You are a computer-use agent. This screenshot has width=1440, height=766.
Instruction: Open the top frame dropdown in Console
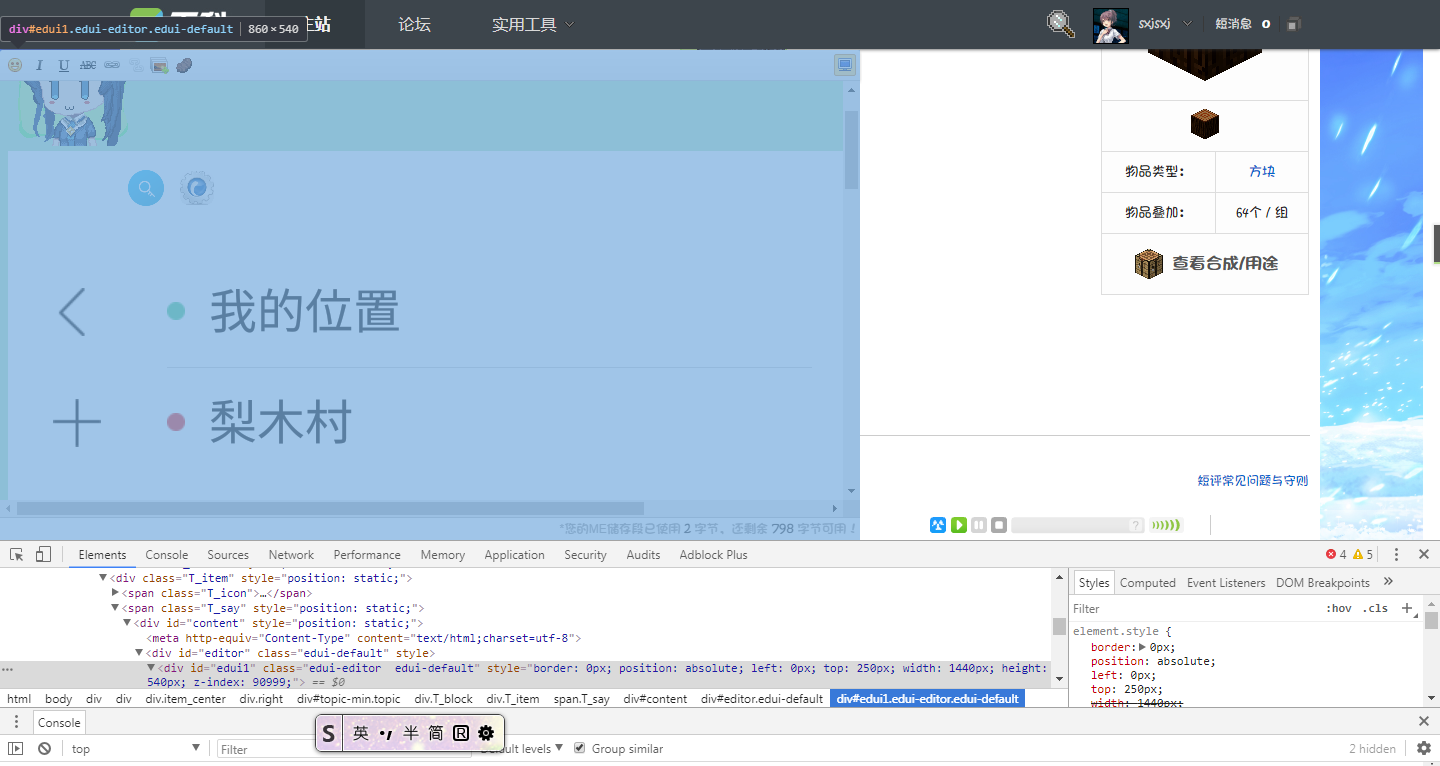pos(135,748)
